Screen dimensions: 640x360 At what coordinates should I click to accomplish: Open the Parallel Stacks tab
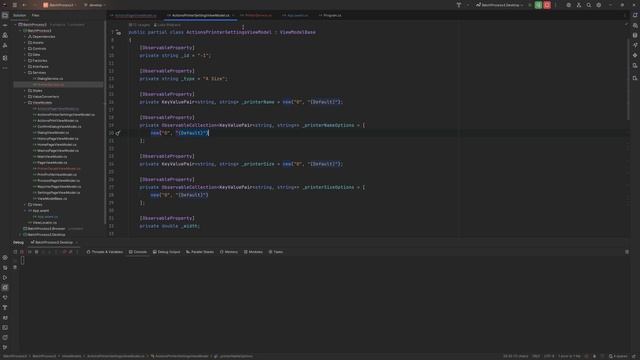click(x=200, y=252)
